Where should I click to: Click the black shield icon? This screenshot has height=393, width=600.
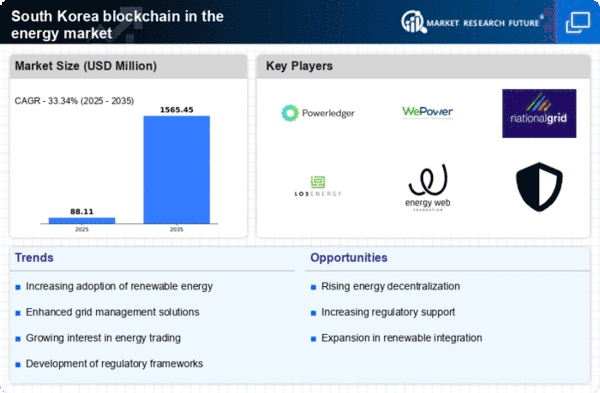[x=539, y=187]
